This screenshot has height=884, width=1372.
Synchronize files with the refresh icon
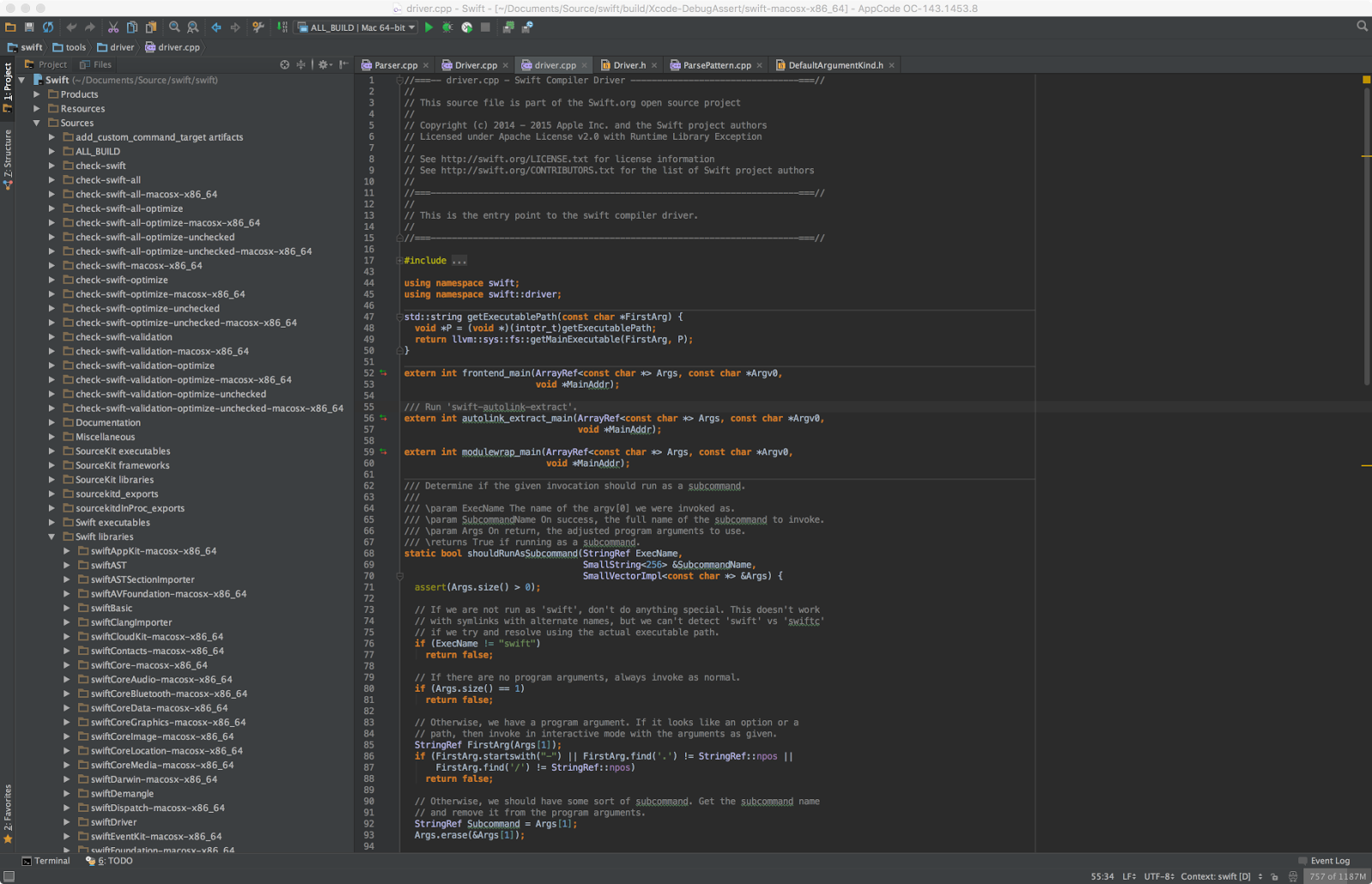pyautogui.click(x=48, y=27)
